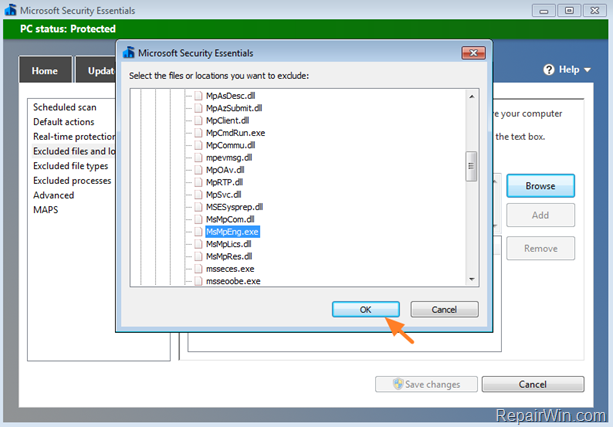Cancel the file selection dialog
The height and width of the screenshot is (427, 613).
444,309
